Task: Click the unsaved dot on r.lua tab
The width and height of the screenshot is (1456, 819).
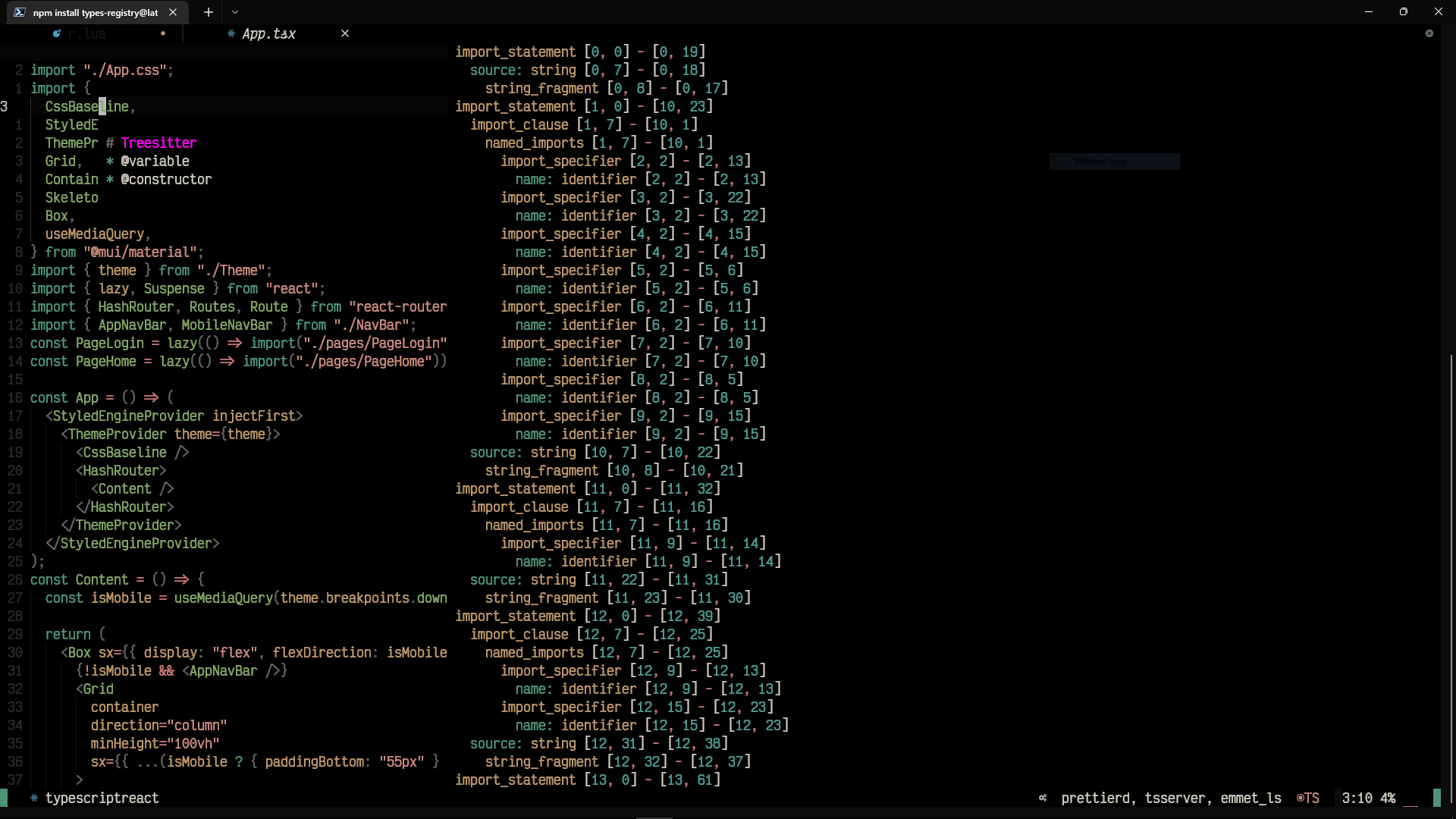Action: click(x=163, y=34)
